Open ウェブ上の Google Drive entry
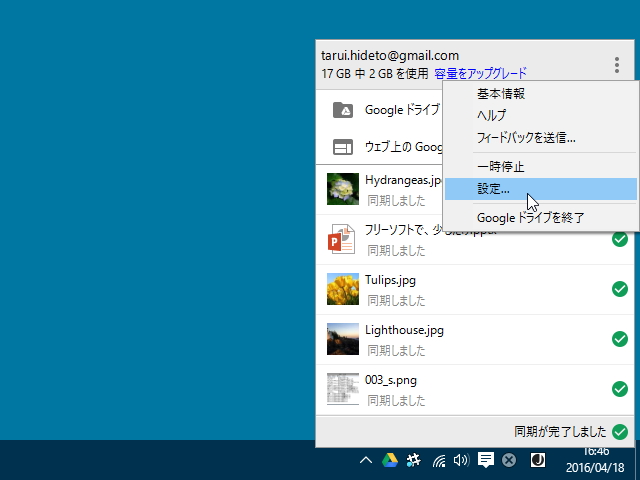This screenshot has height=480, width=640. 379,147
